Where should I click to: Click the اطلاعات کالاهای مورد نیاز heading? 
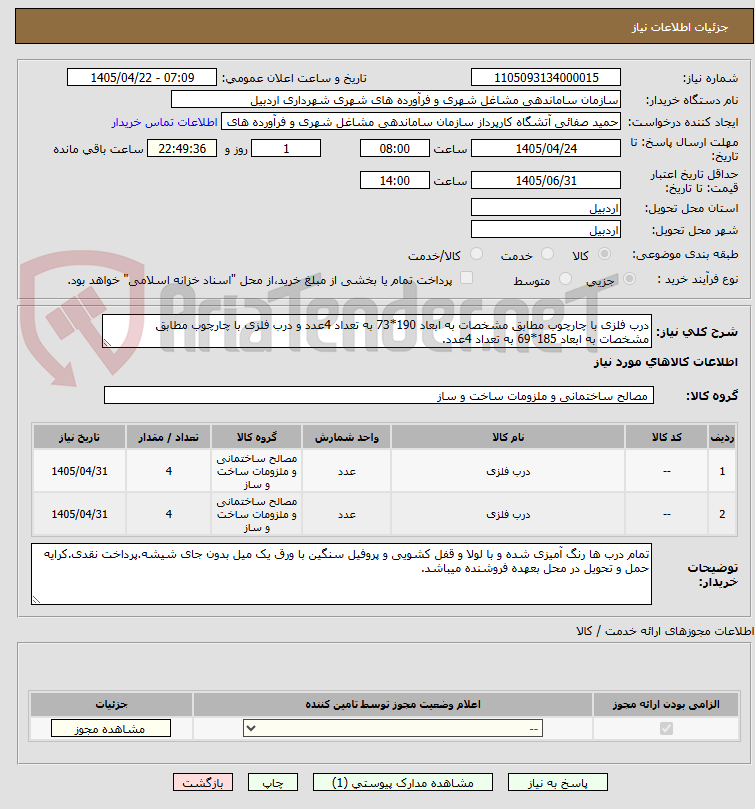pos(666,362)
